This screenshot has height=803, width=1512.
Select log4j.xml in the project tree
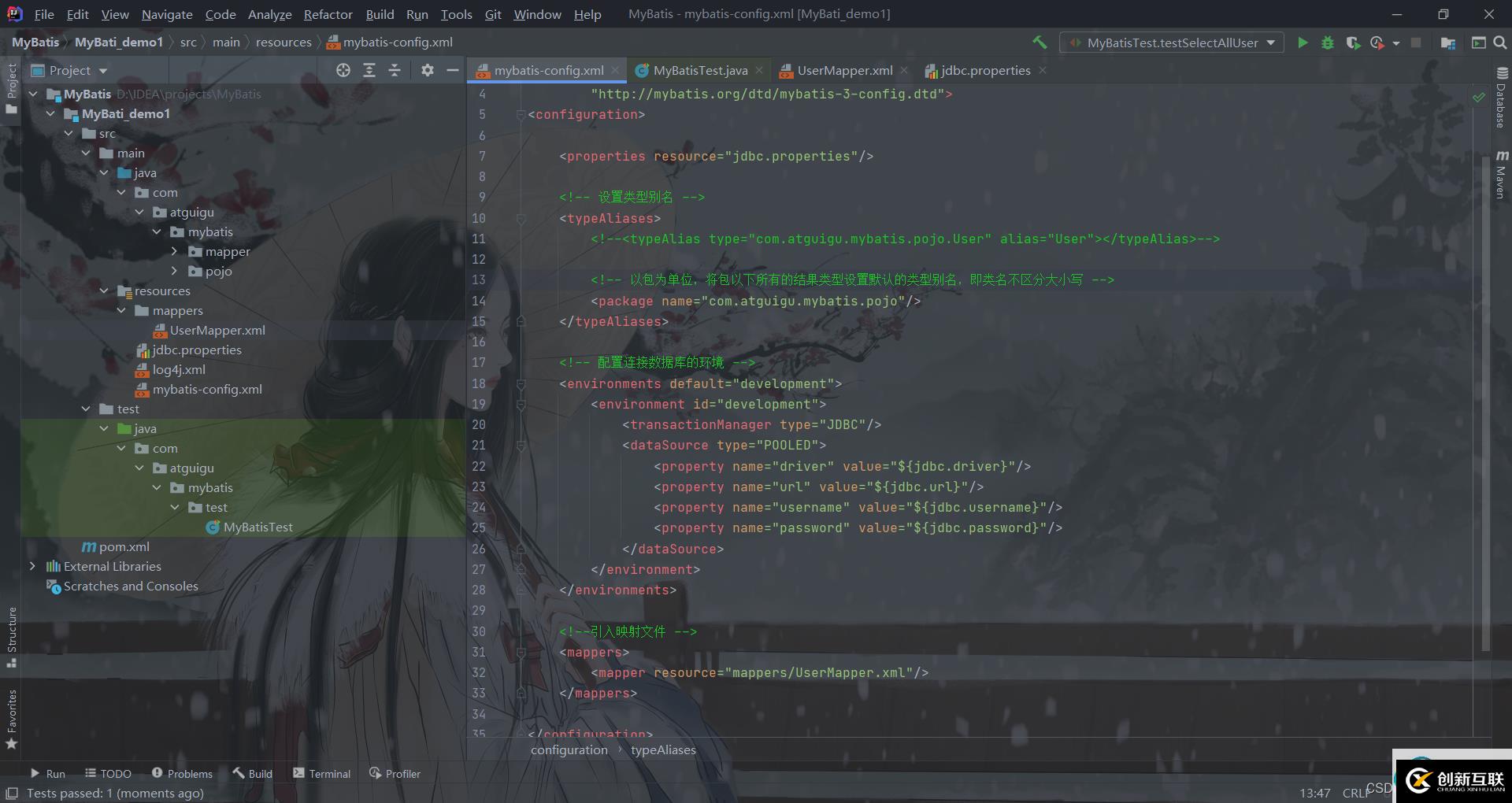click(179, 369)
